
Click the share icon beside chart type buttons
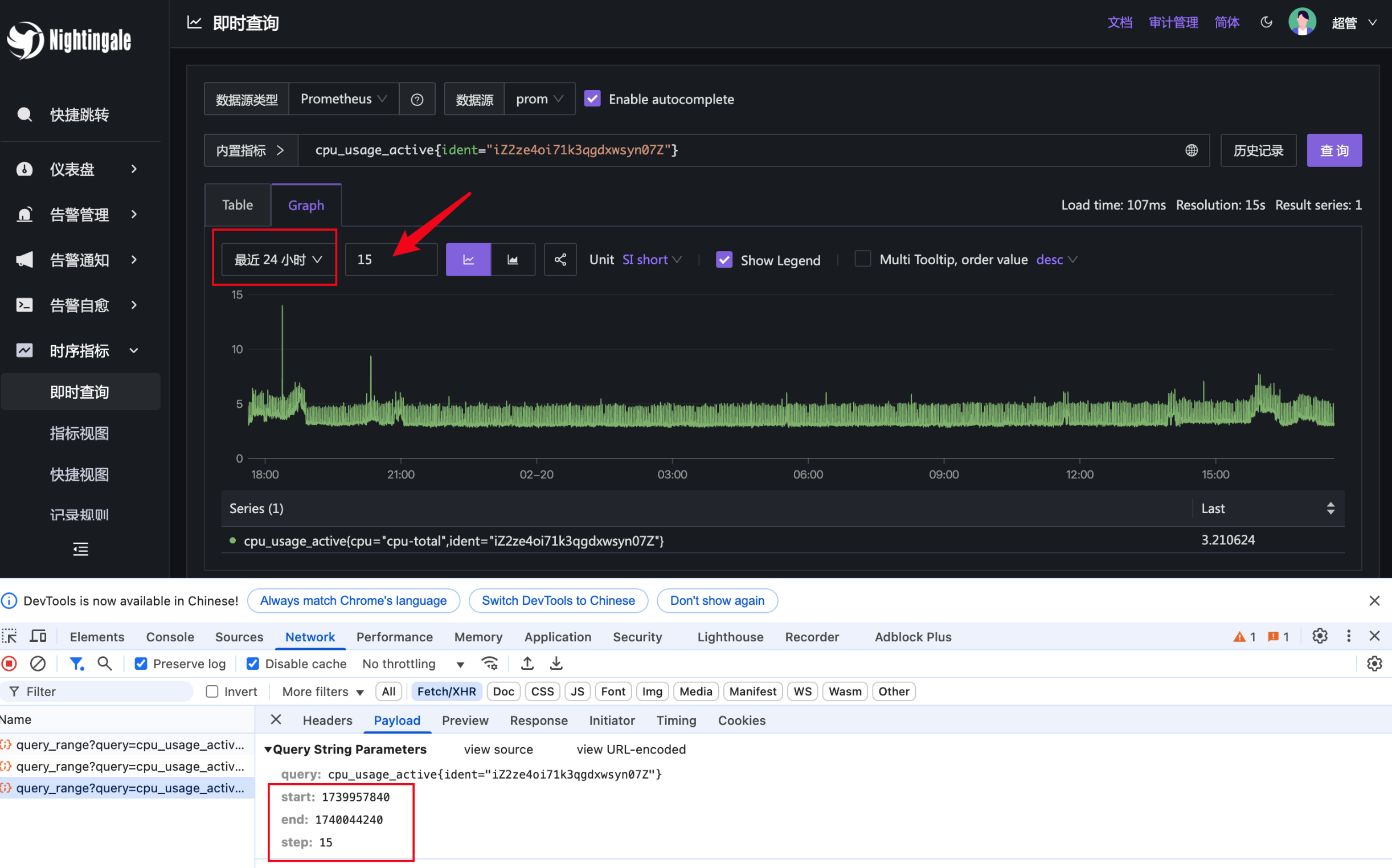coord(560,260)
